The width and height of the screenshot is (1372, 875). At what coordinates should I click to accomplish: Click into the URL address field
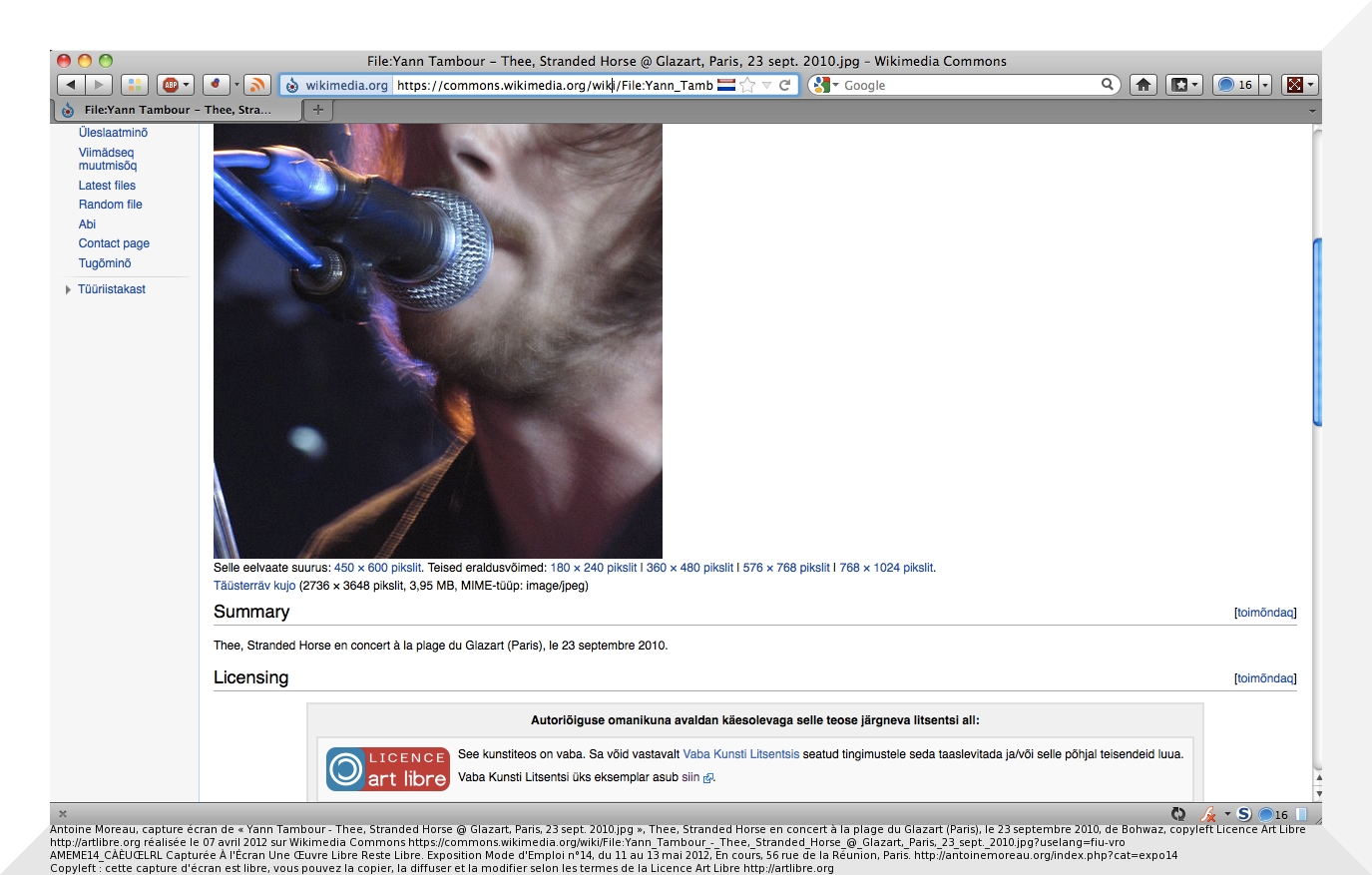pos(554,85)
